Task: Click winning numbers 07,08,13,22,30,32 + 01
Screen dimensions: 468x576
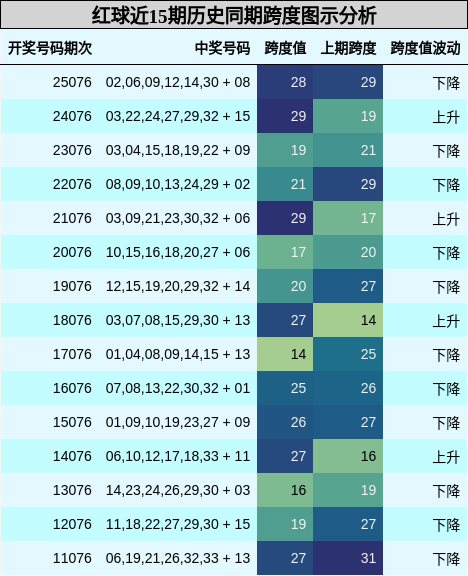Action: (x=178, y=388)
